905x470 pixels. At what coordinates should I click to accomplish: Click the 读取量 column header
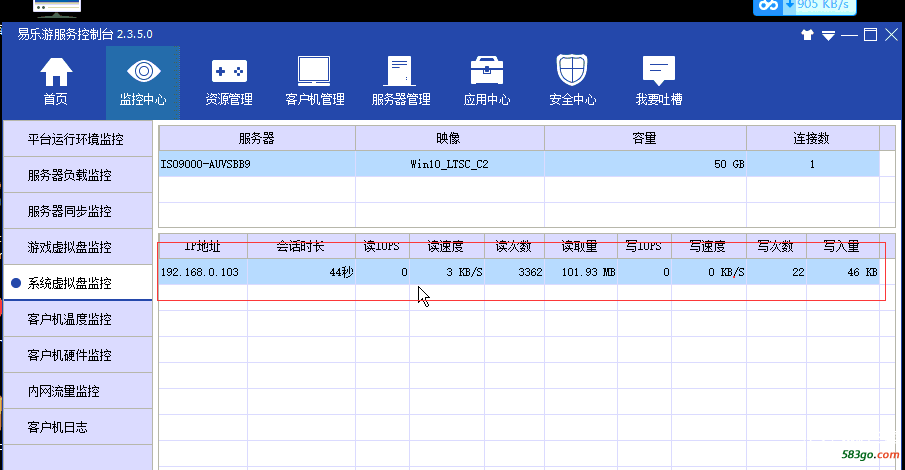click(581, 247)
